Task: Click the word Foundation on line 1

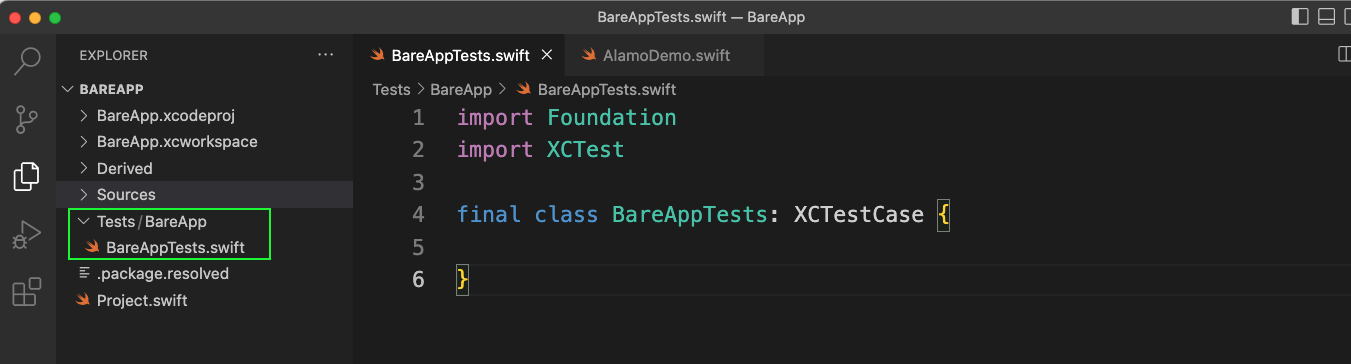Action: [x=612, y=117]
